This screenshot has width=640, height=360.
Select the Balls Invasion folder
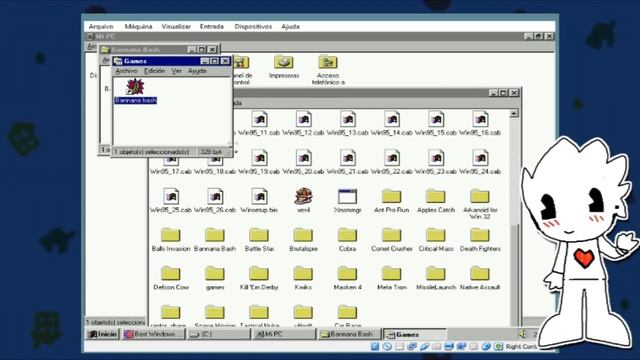pos(171,235)
